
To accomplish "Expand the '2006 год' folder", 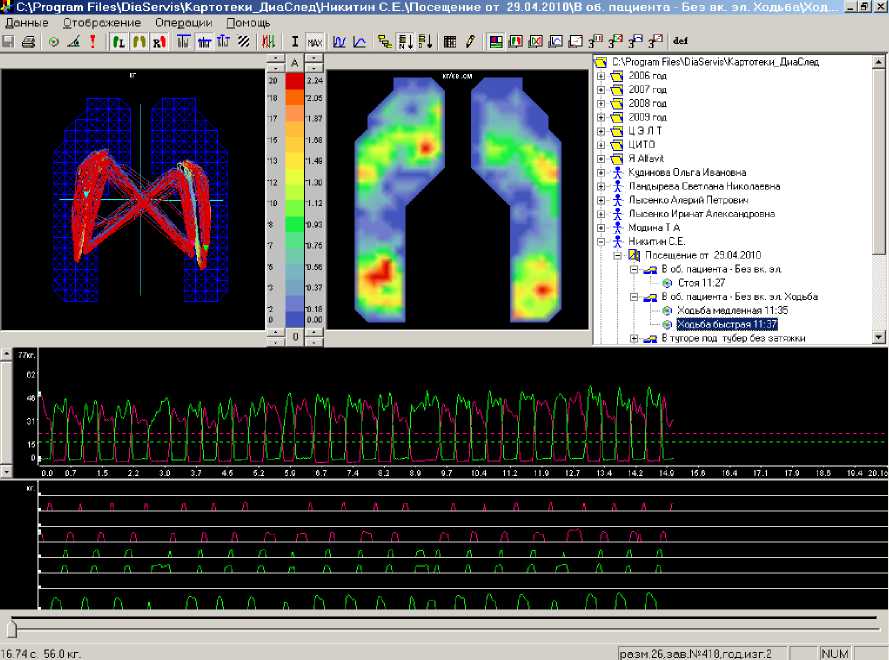I will (600, 76).
